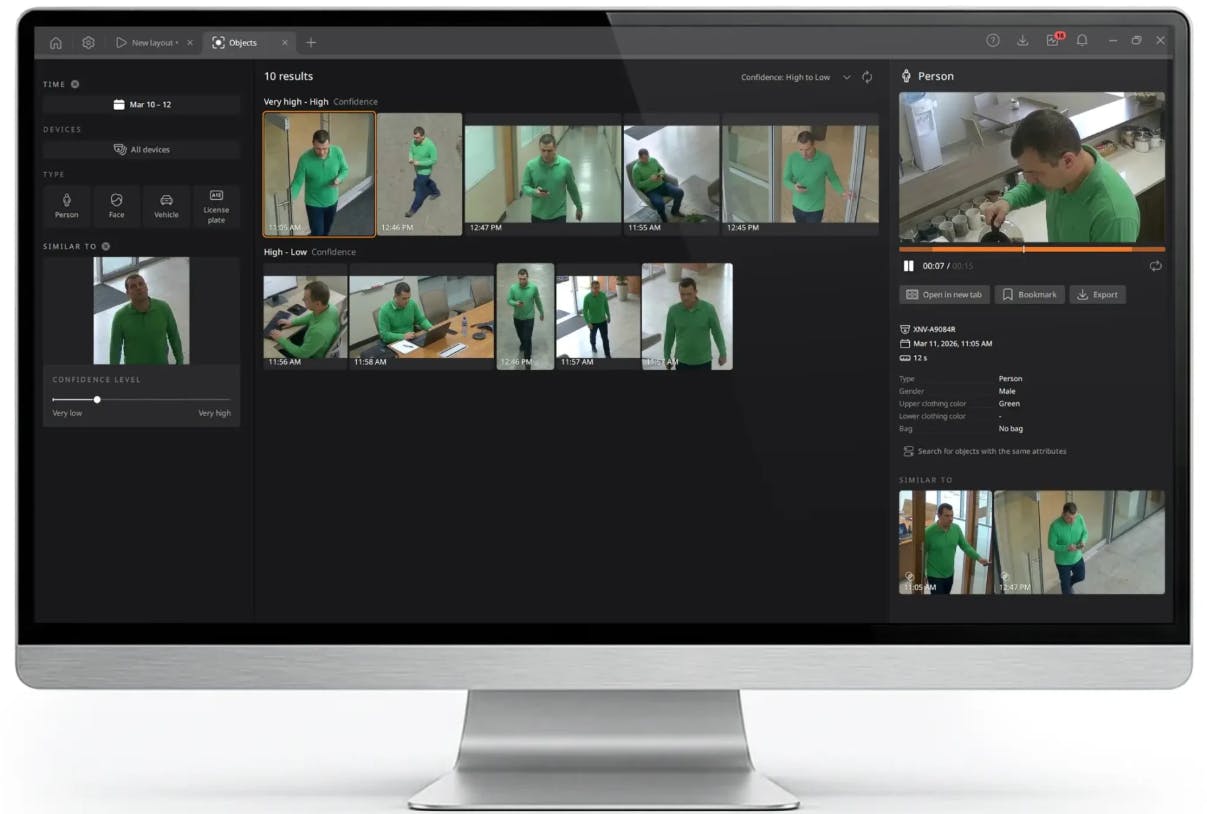
Task: Adjust the Confidence Level slider handle
Action: (x=96, y=399)
